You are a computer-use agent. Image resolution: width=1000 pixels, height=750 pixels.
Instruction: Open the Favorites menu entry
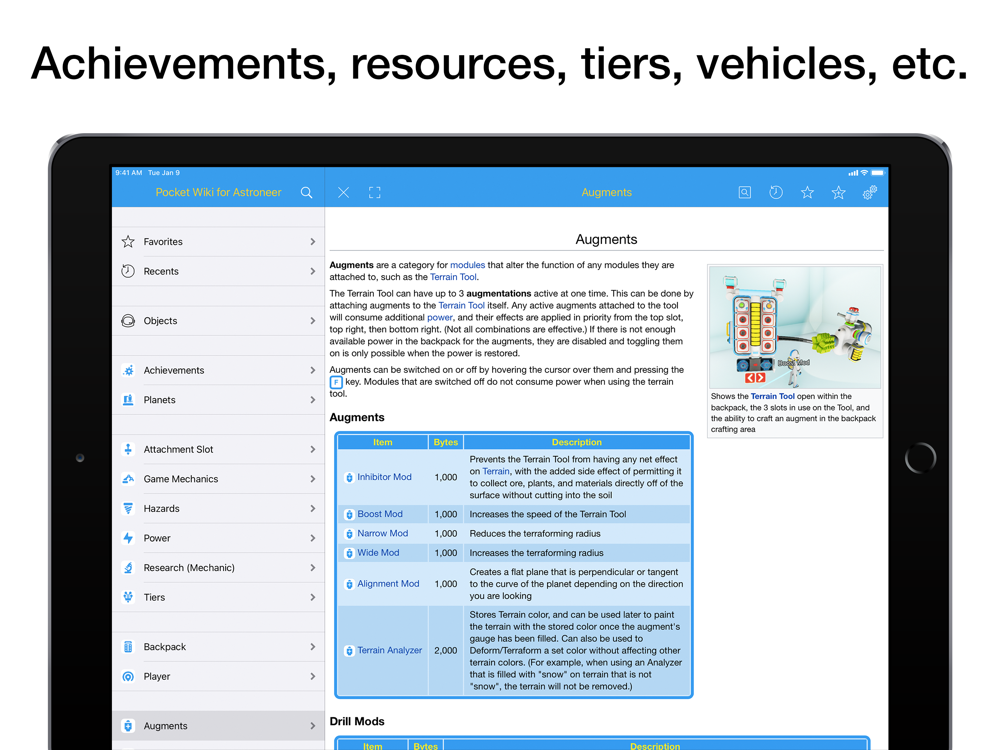[x=218, y=242]
